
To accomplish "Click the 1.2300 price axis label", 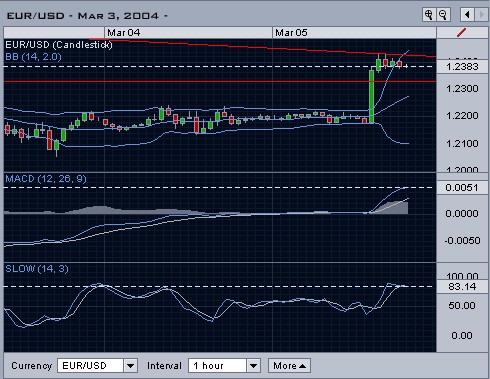I will 462,89.
